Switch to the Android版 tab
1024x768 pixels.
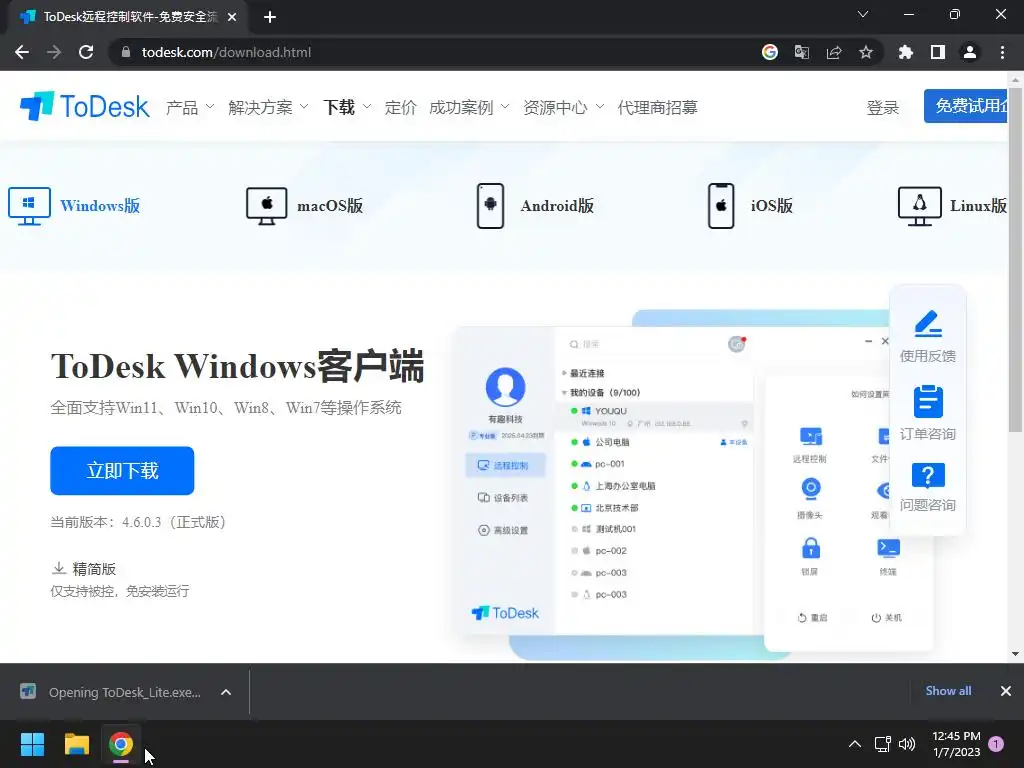536,206
